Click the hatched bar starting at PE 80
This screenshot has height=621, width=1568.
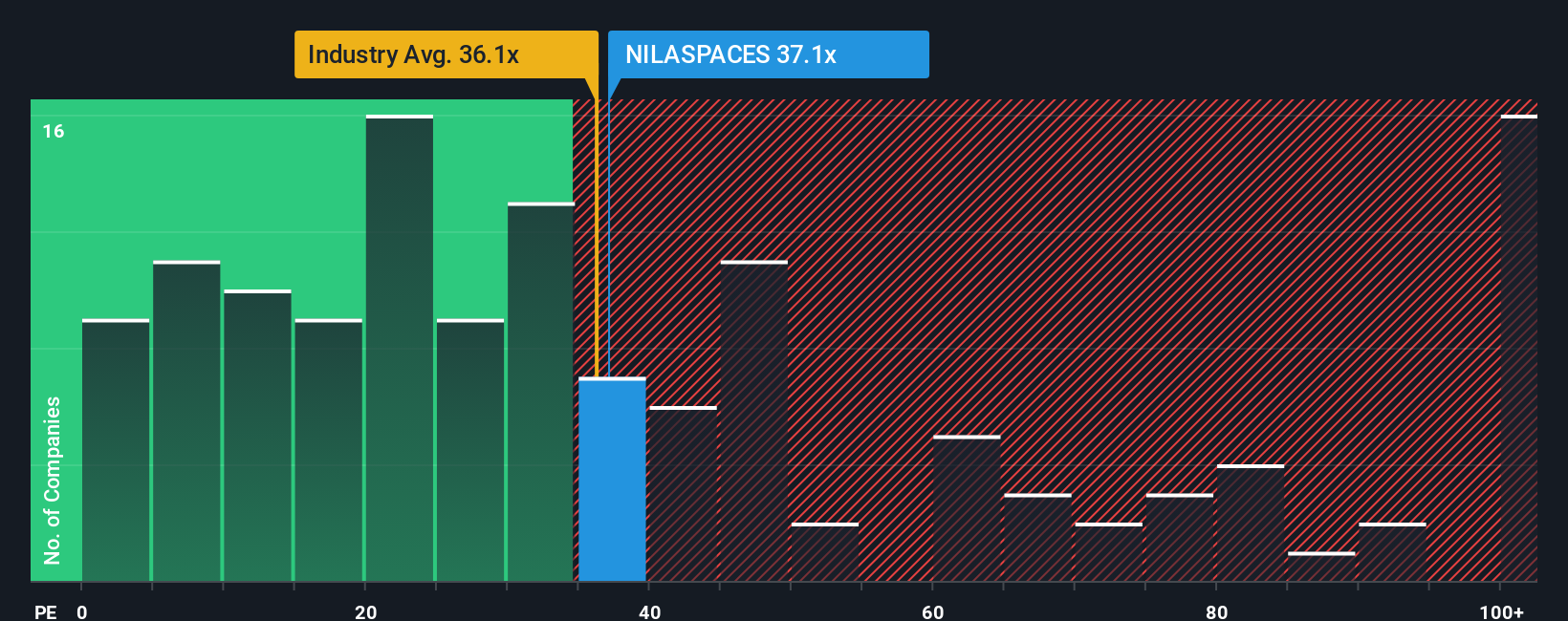tap(1251, 524)
